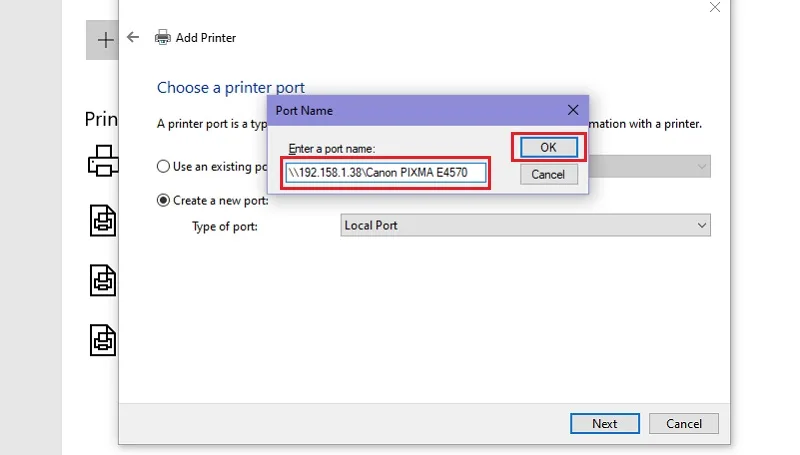Click the plus add device icon
The height and width of the screenshot is (455, 800).
(x=105, y=40)
